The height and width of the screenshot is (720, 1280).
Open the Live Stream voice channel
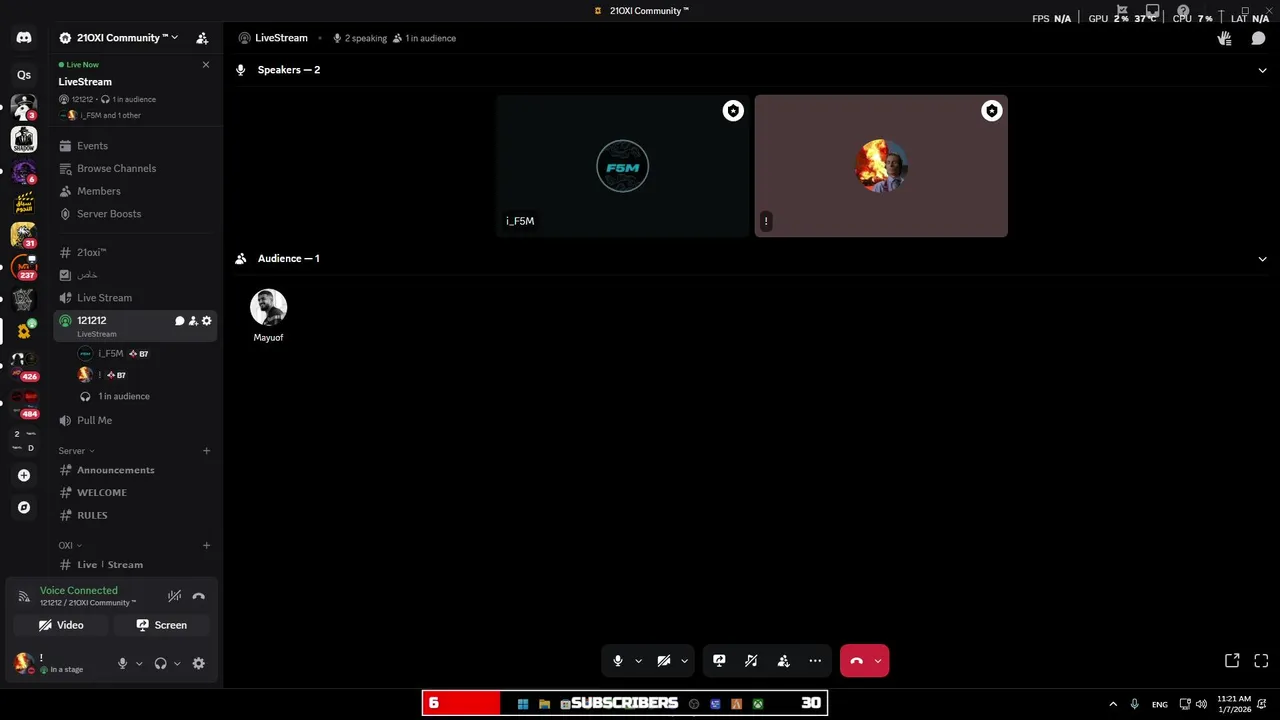coord(135,298)
